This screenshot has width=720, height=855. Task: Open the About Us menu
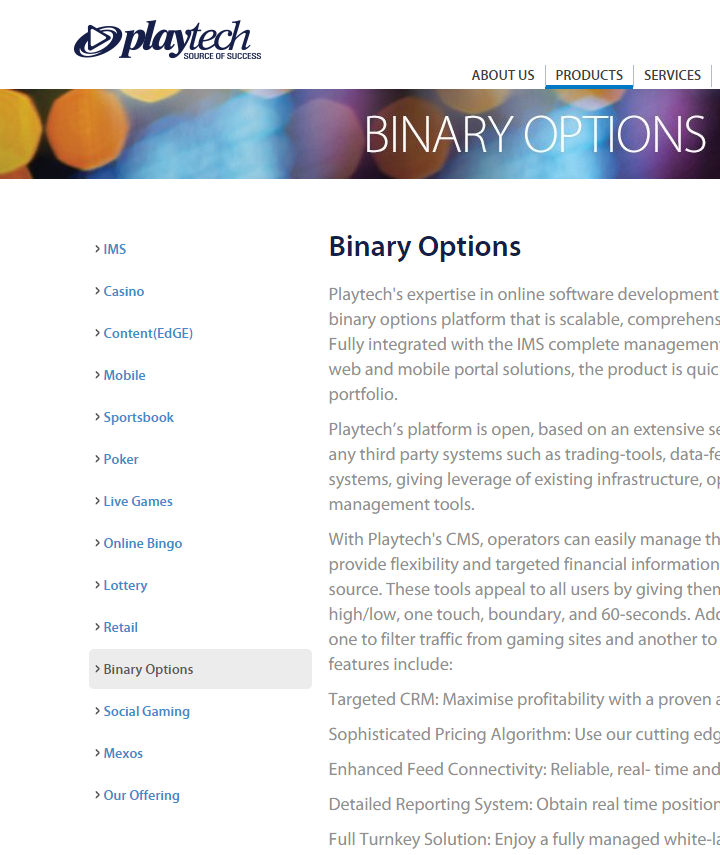503,75
